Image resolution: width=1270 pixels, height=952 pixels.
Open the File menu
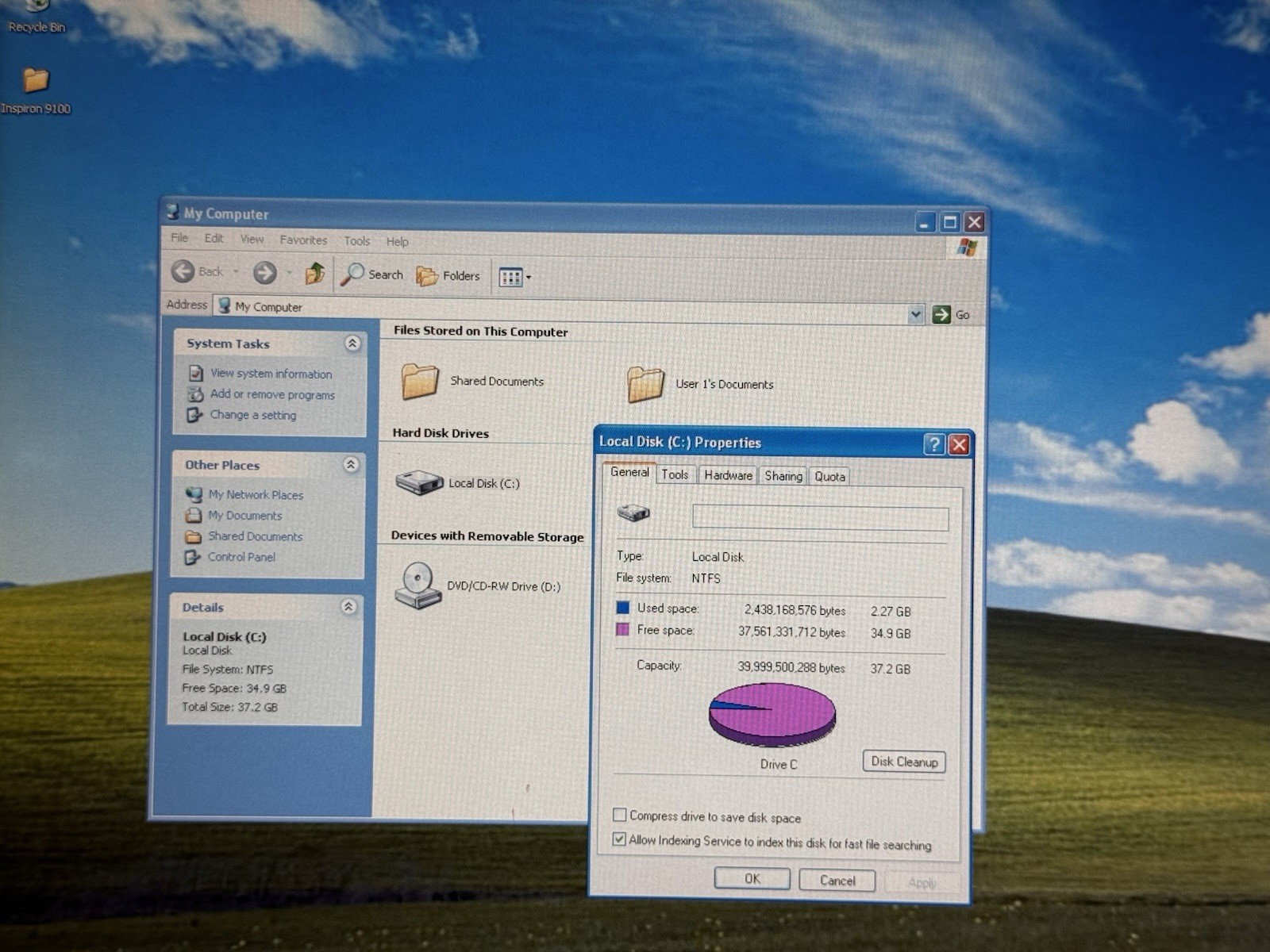point(179,238)
